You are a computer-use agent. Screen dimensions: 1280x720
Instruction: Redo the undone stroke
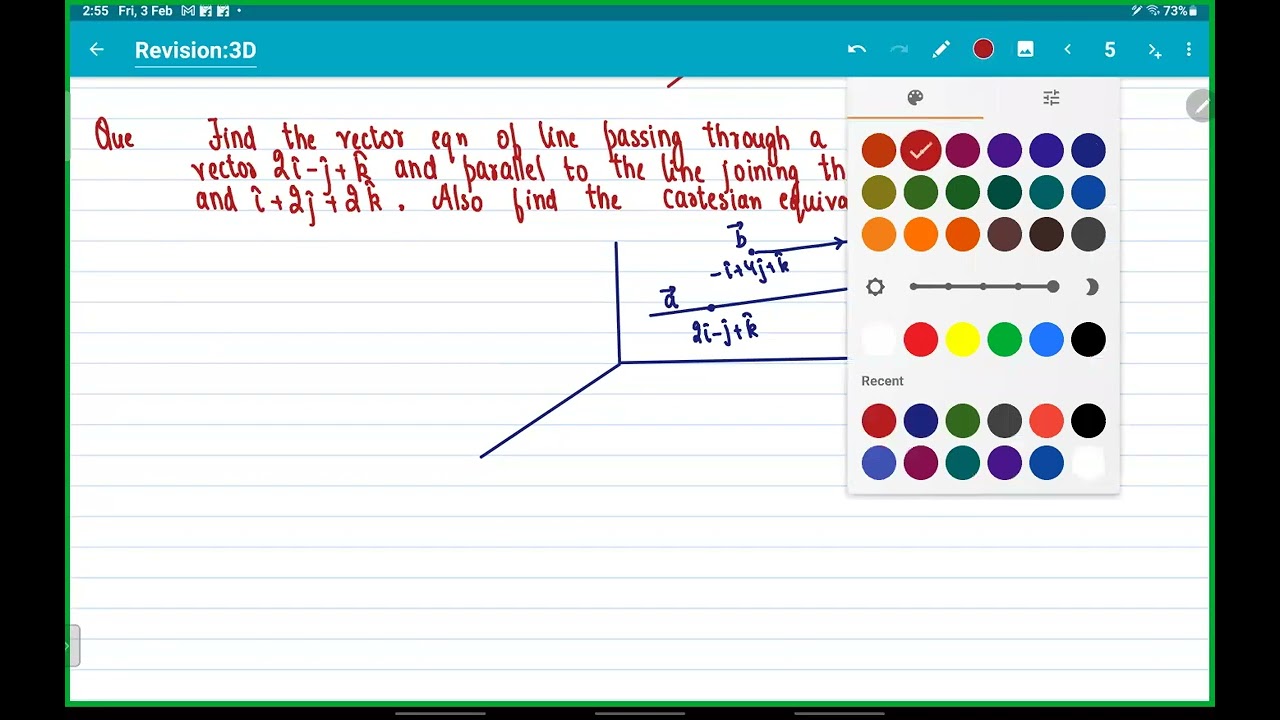[898, 49]
